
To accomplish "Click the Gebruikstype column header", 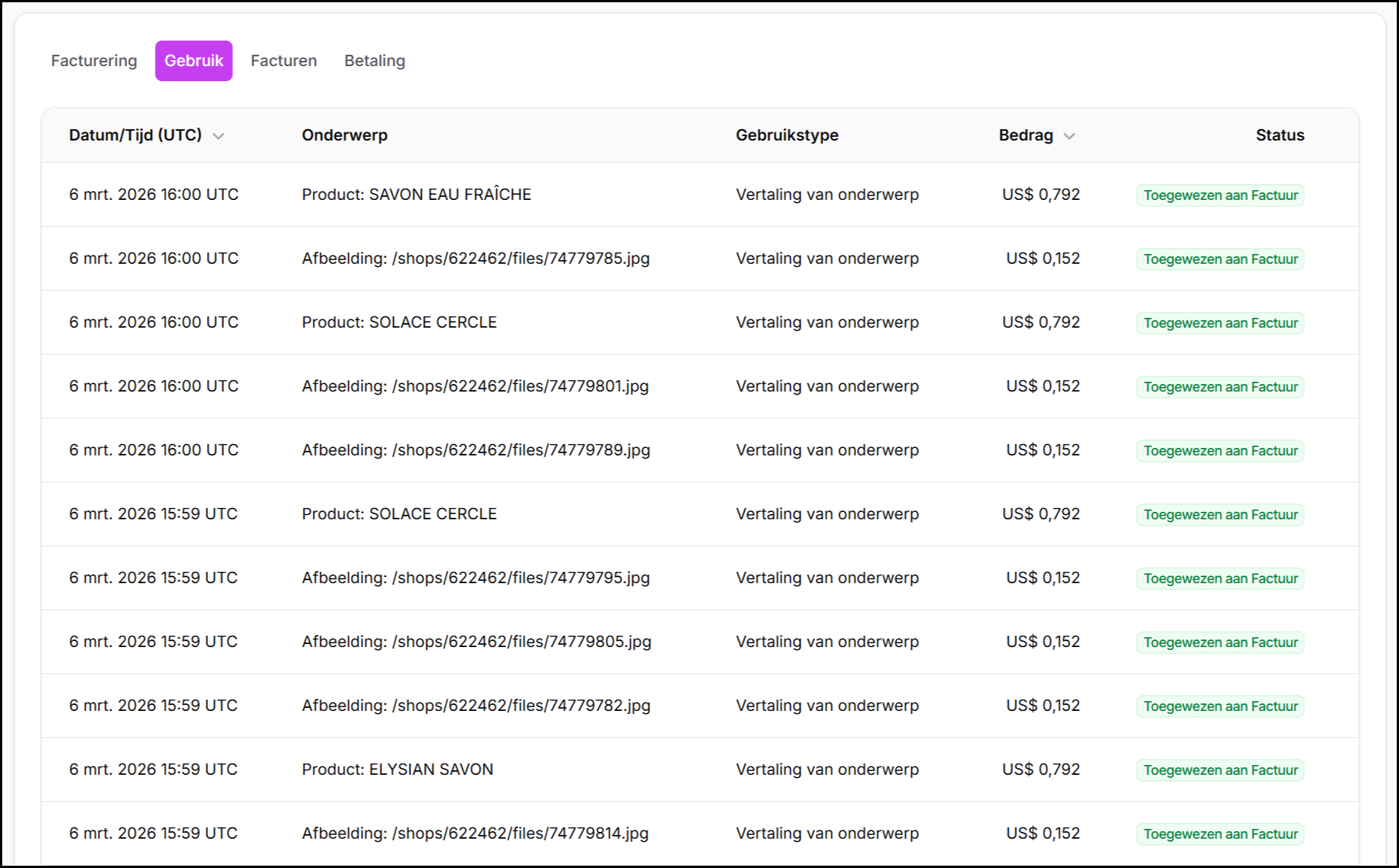I will (786, 135).
